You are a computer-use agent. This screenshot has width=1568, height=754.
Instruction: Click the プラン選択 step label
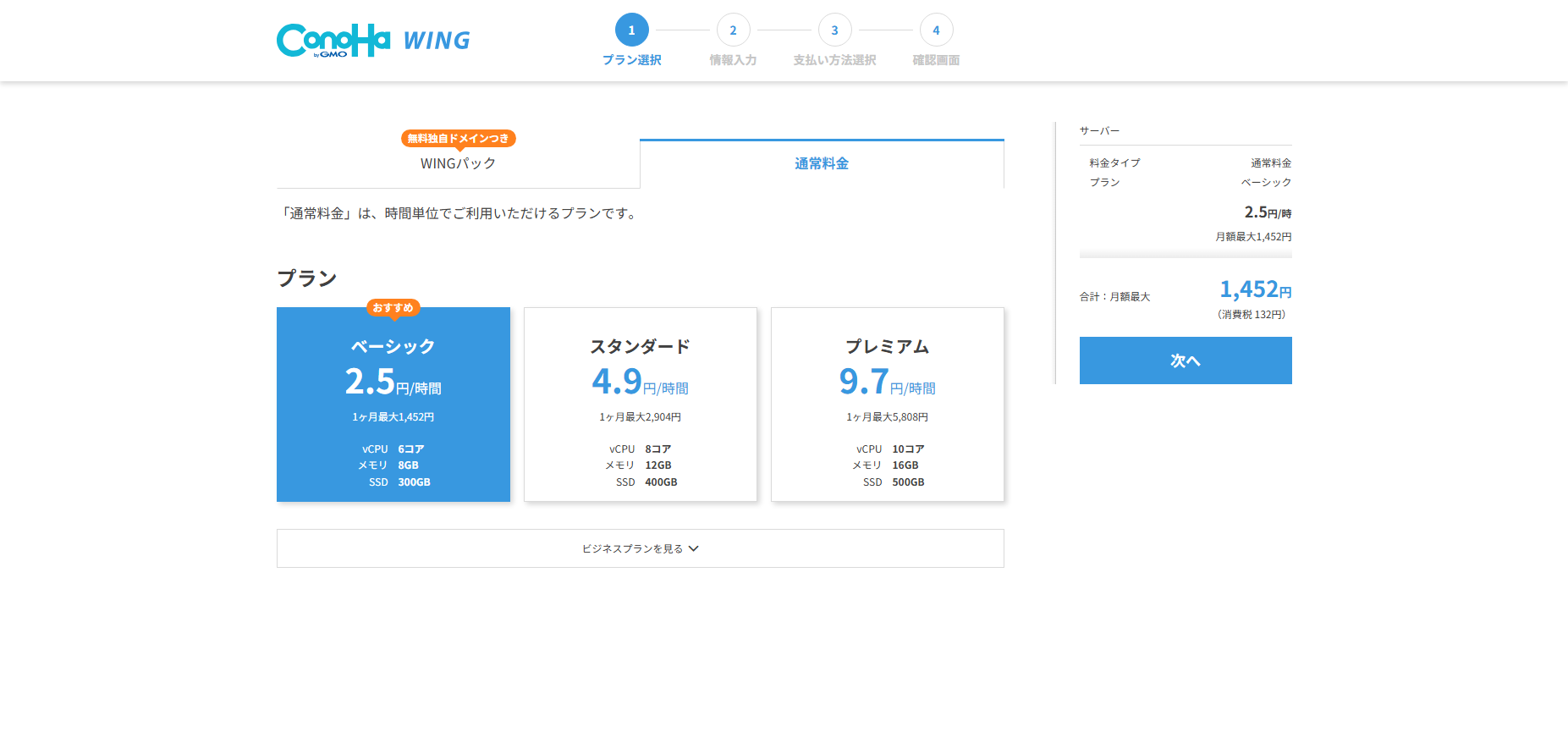pyautogui.click(x=631, y=60)
